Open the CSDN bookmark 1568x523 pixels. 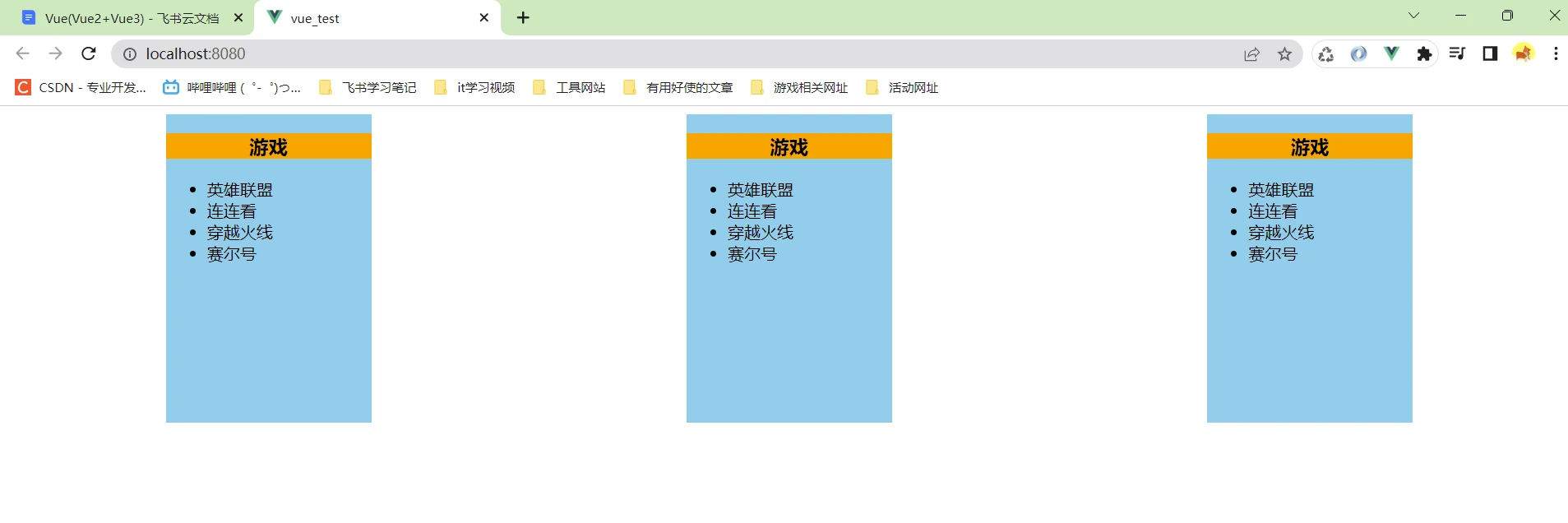pyautogui.click(x=81, y=87)
